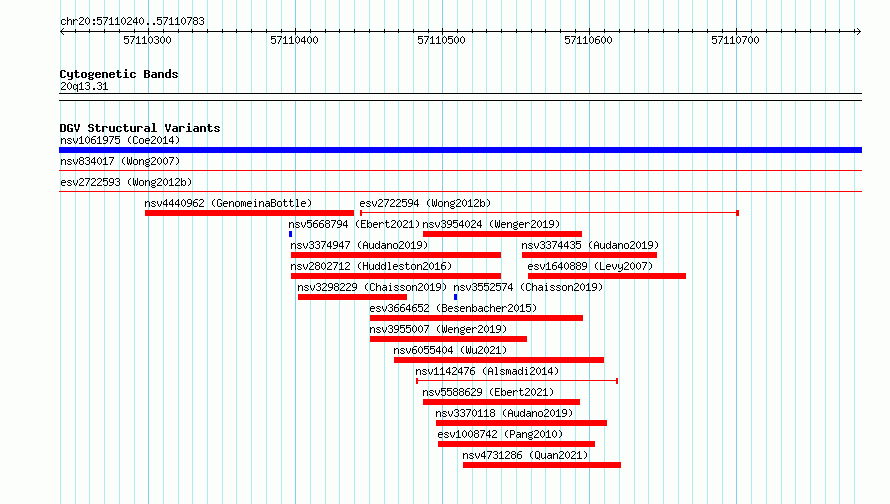This screenshot has width=890, height=504.
Task: Open the nsv1142476 (Alsmadi2014) label
Action: 487,371
